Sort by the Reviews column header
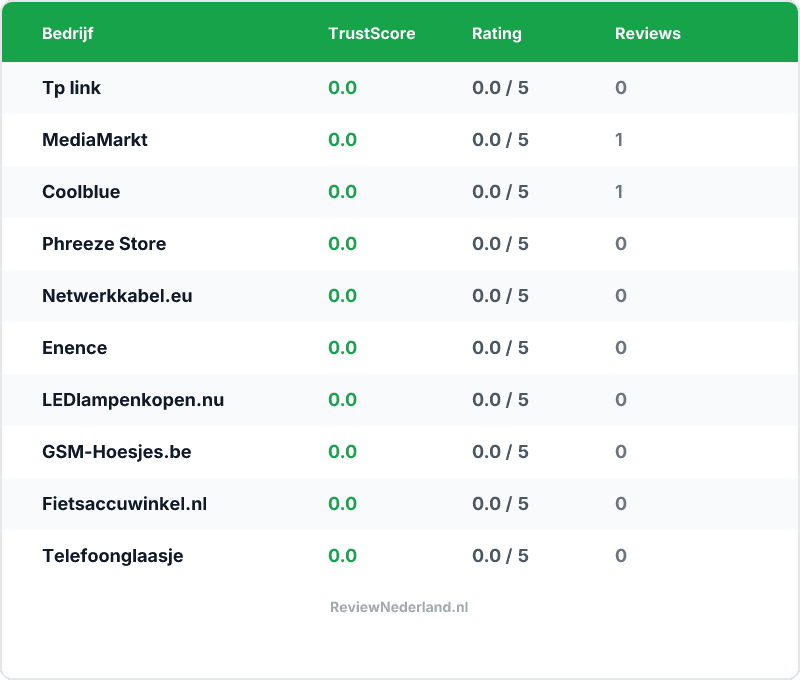Viewport: 800px width, 680px height. pyautogui.click(x=647, y=33)
